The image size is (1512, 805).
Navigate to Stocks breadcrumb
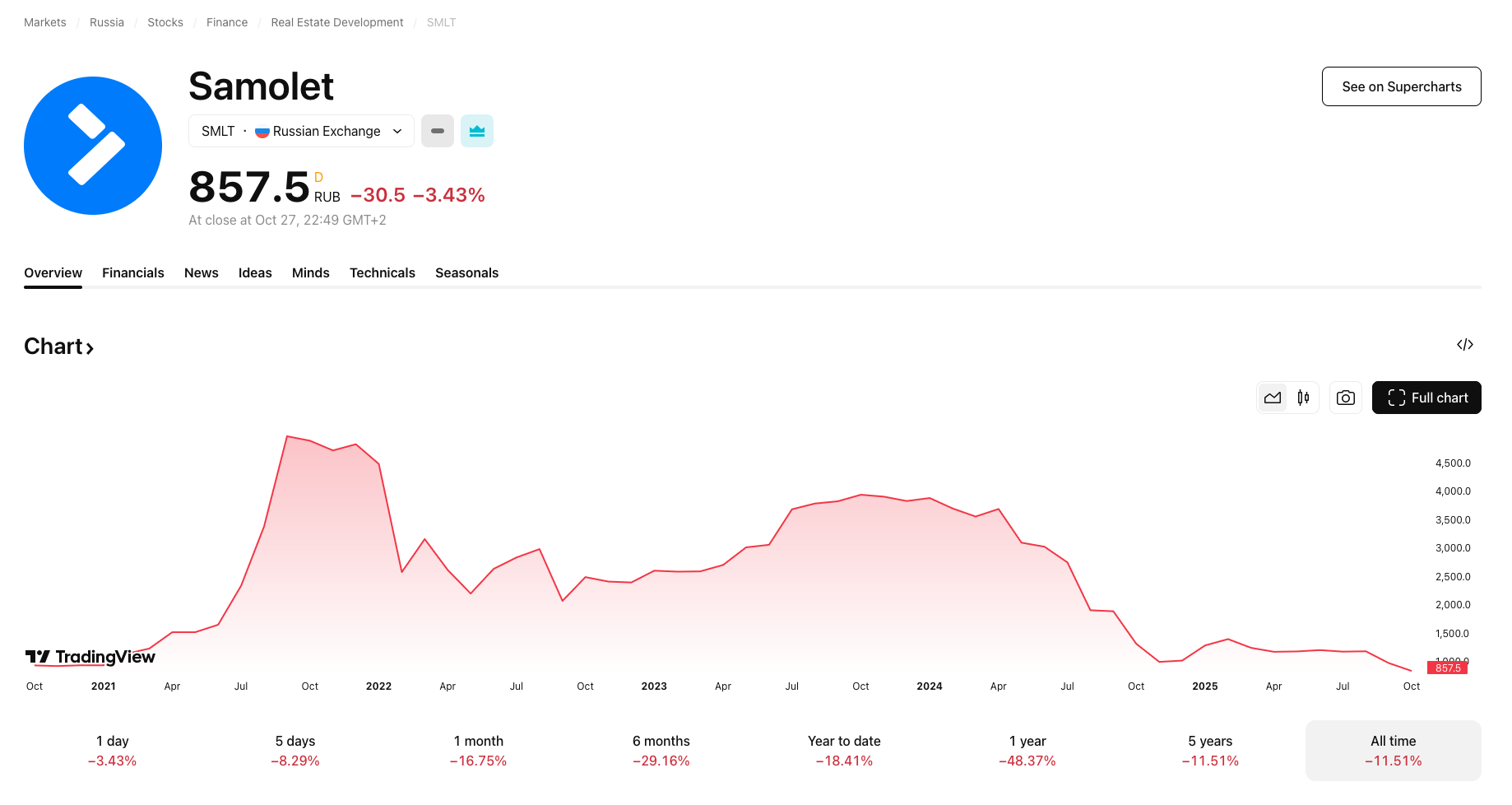tap(165, 22)
